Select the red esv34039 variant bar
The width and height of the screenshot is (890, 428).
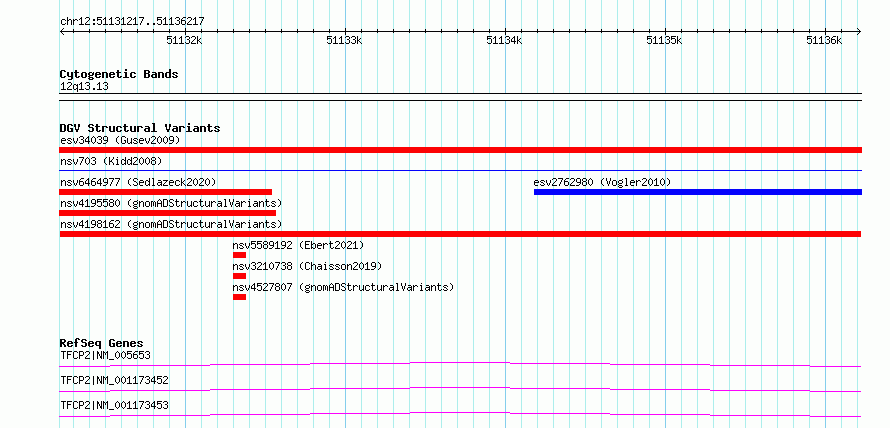point(460,150)
